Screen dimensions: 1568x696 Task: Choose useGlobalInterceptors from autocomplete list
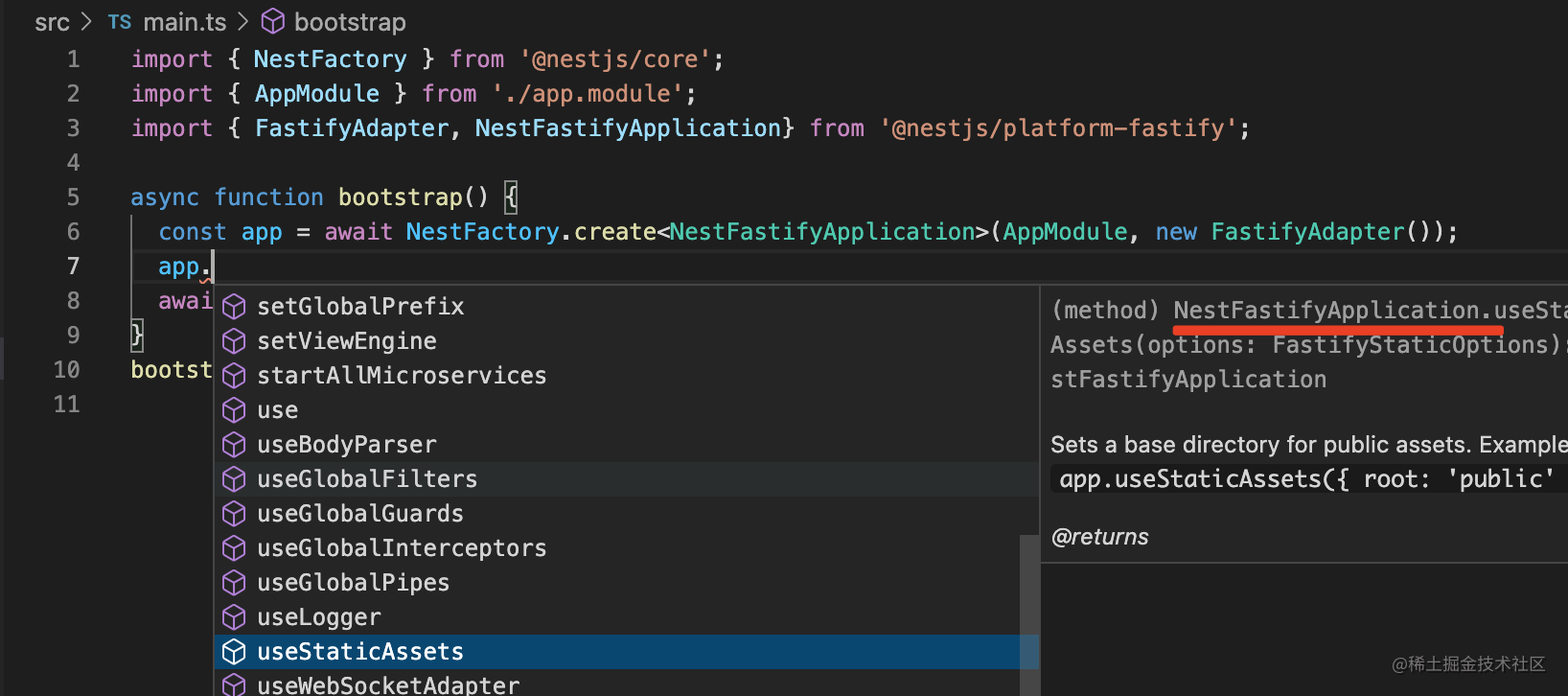[x=626, y=548]
